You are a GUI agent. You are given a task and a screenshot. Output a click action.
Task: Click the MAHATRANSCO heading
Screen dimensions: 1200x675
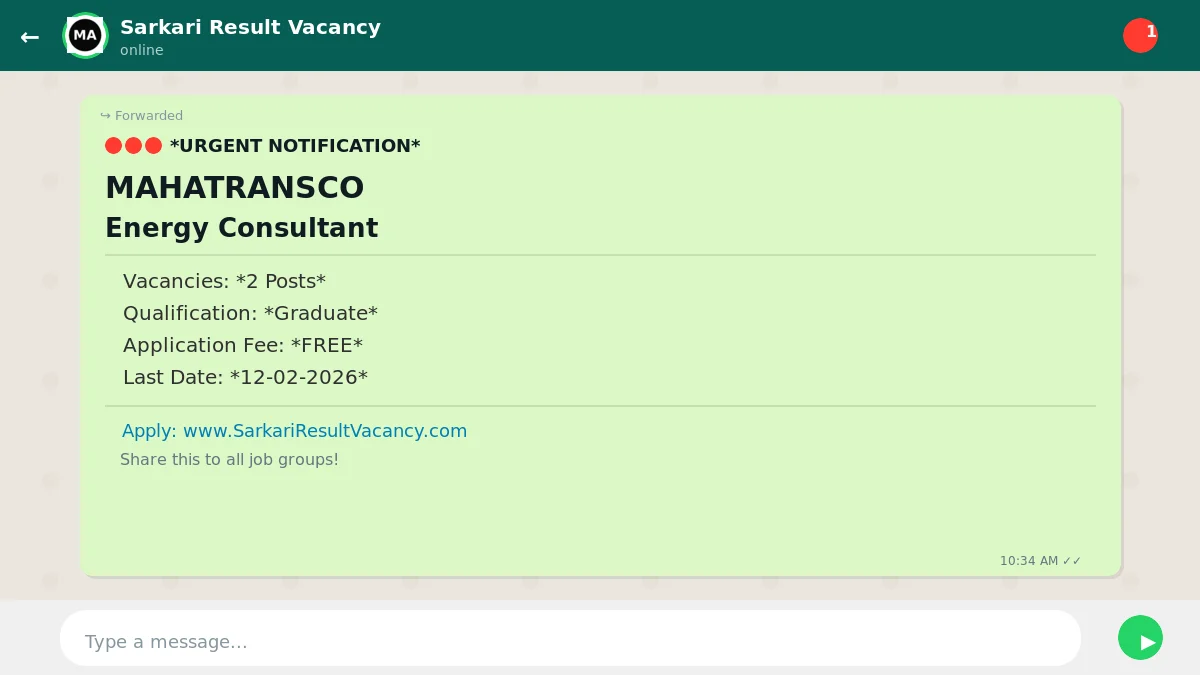[x=235, y=188]
